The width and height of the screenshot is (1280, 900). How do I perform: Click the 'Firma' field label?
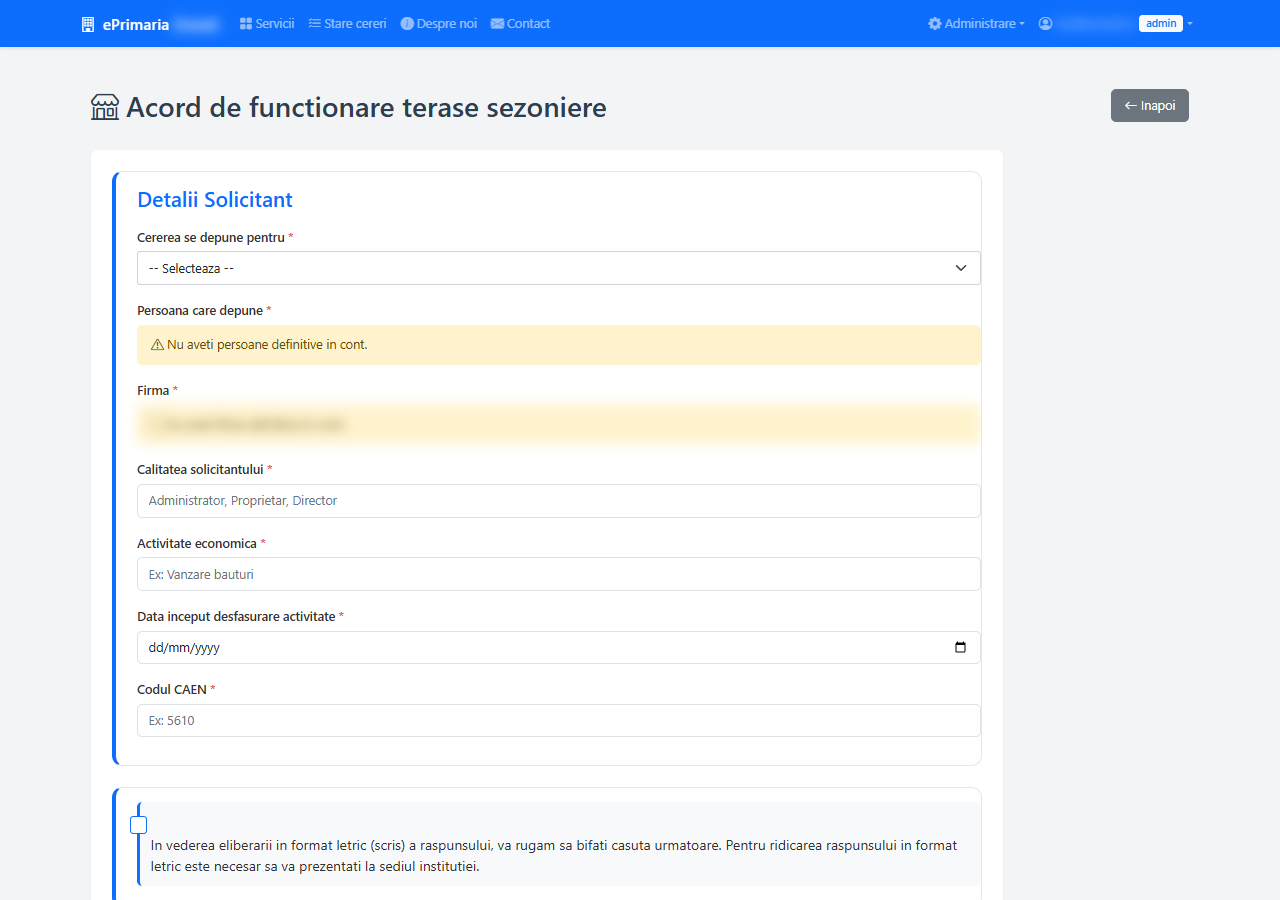(x=153, y=391)
